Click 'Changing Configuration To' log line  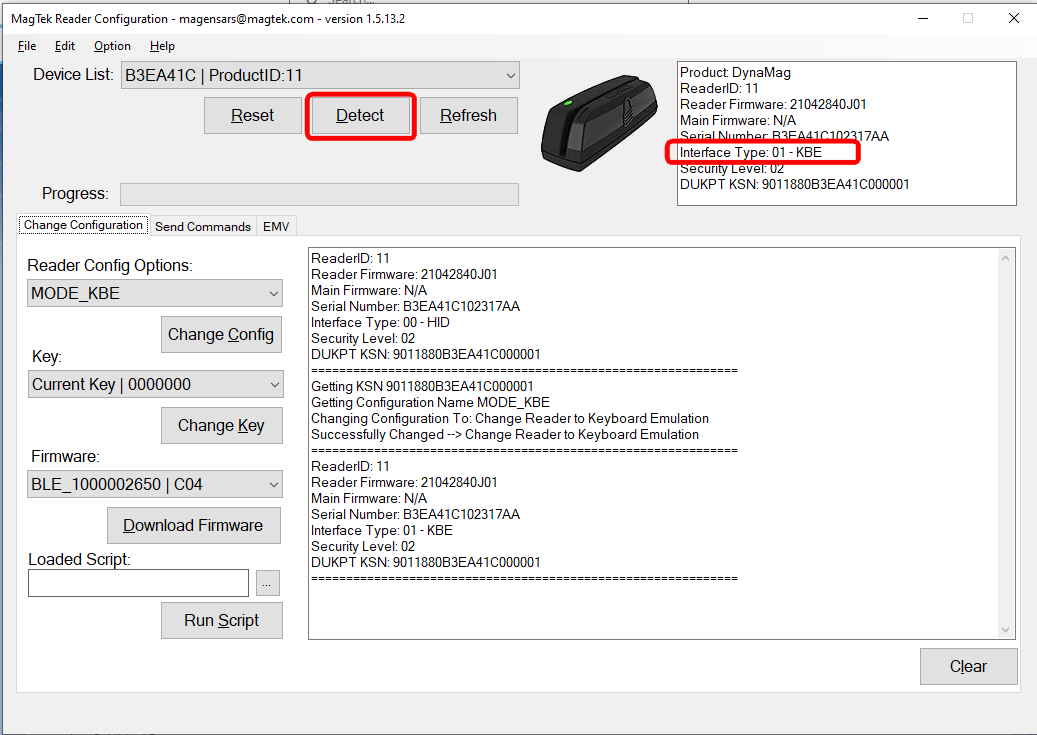click(510, 419)
